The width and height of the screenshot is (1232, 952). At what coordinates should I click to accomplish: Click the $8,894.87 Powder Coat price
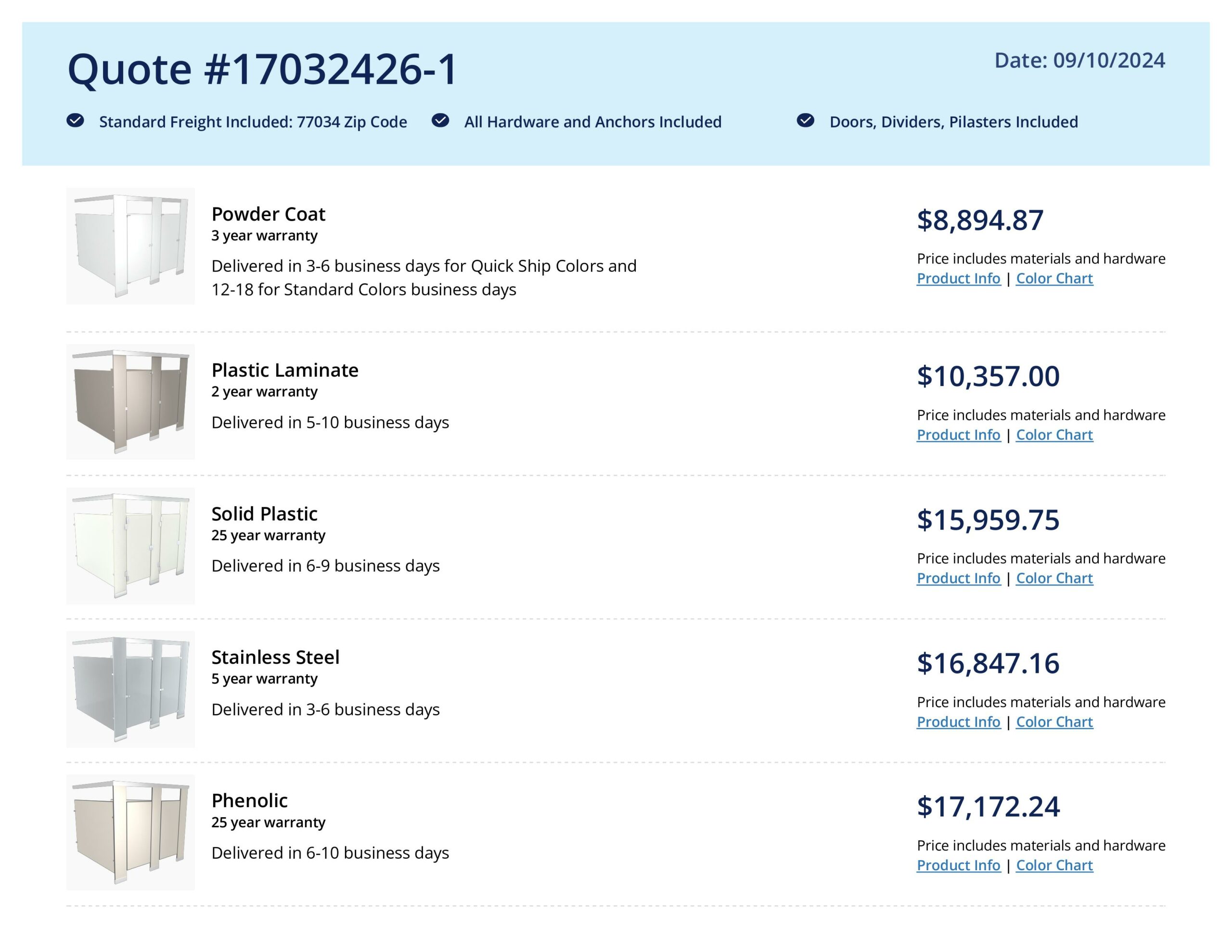(980, 220)
